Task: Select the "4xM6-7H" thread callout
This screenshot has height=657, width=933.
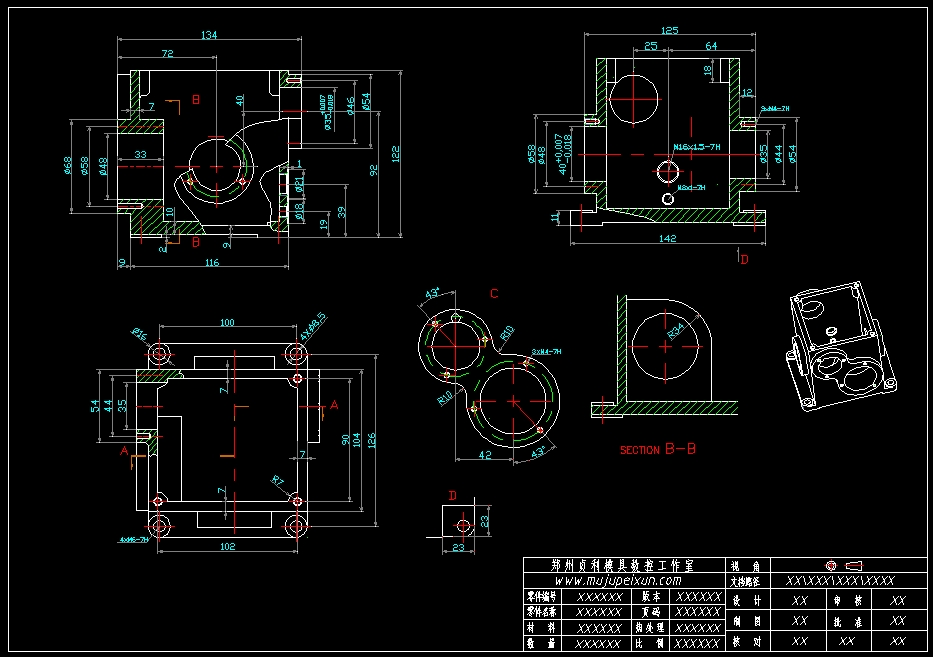Action: [133, 540]
